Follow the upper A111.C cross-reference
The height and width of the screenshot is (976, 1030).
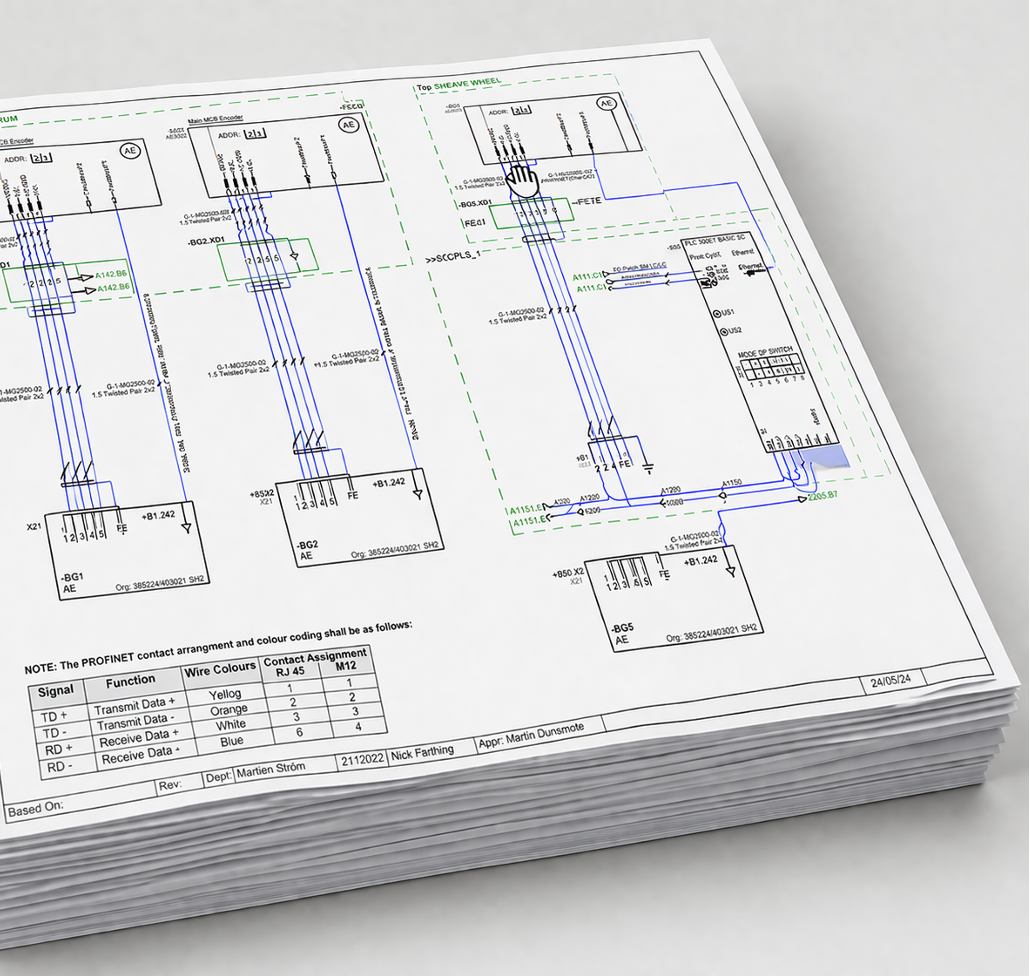tap(590, 276)
